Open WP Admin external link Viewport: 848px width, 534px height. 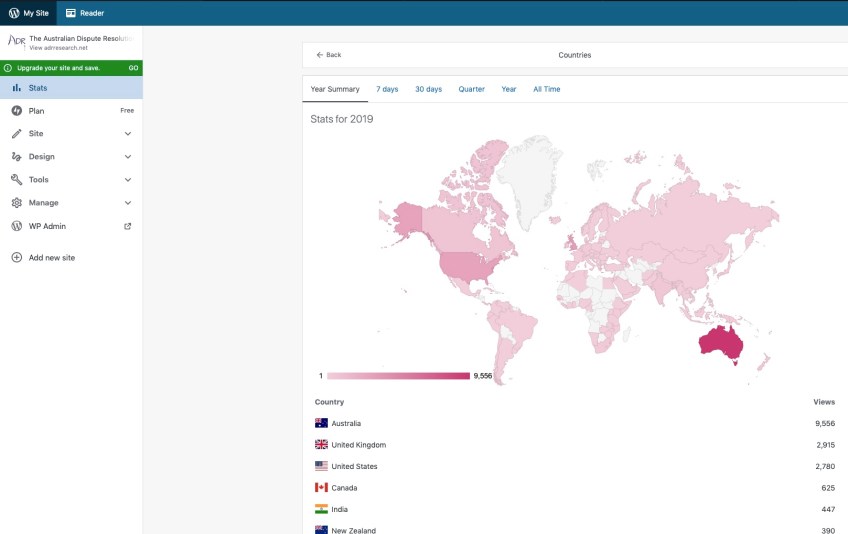coord(127,226)
